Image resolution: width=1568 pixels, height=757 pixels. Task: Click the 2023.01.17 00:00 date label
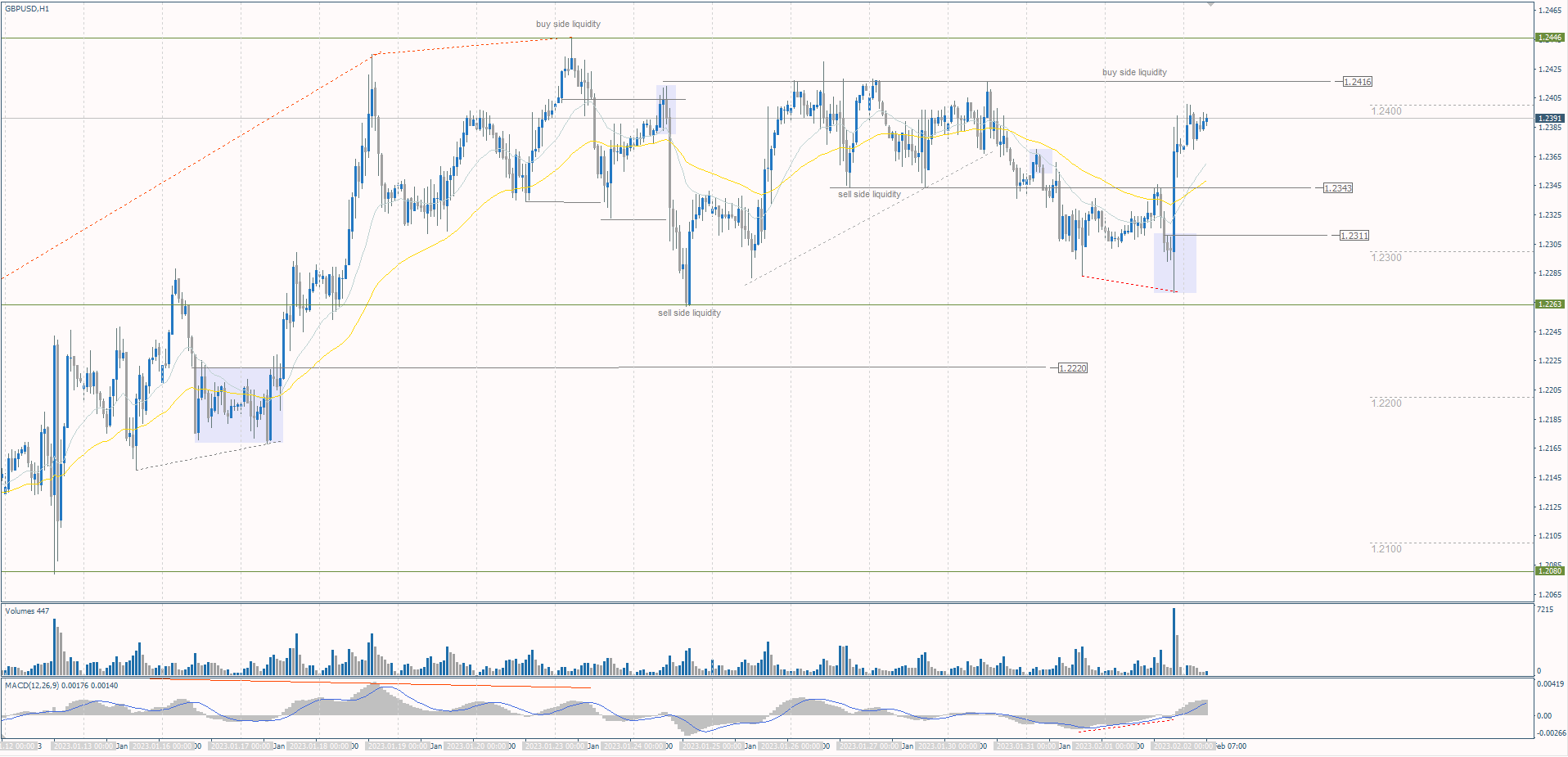241,746
